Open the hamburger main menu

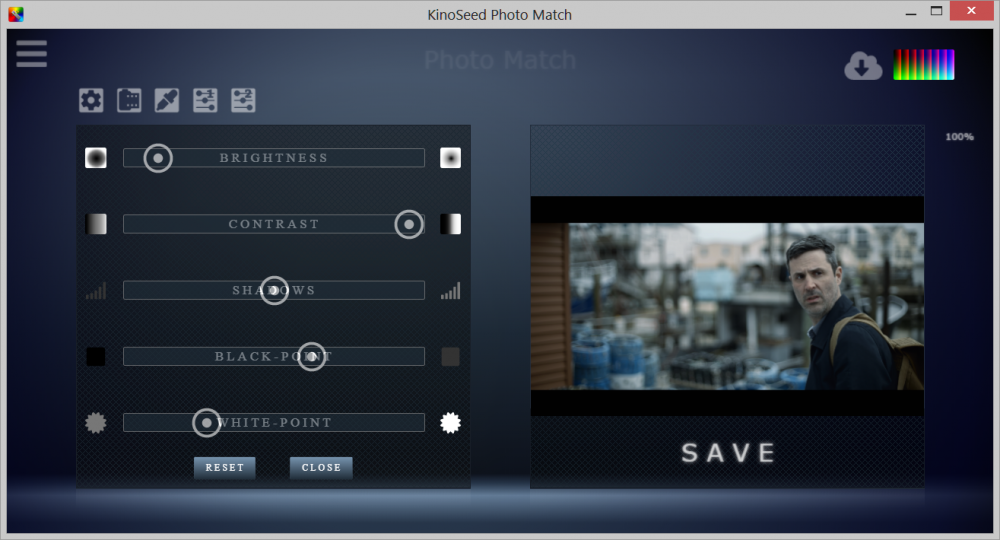coord(32,54)
